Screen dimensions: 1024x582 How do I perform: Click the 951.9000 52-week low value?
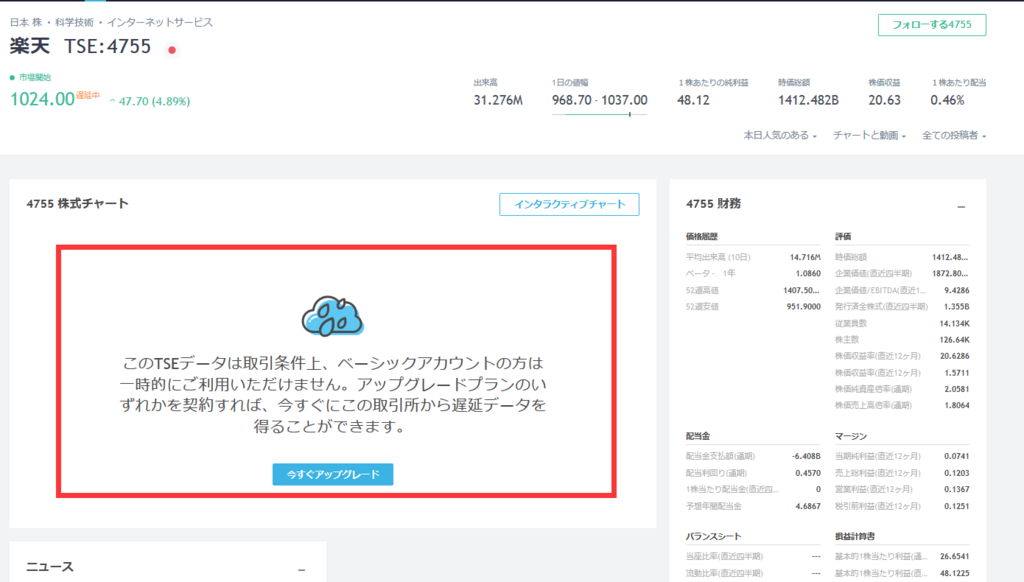803,306
